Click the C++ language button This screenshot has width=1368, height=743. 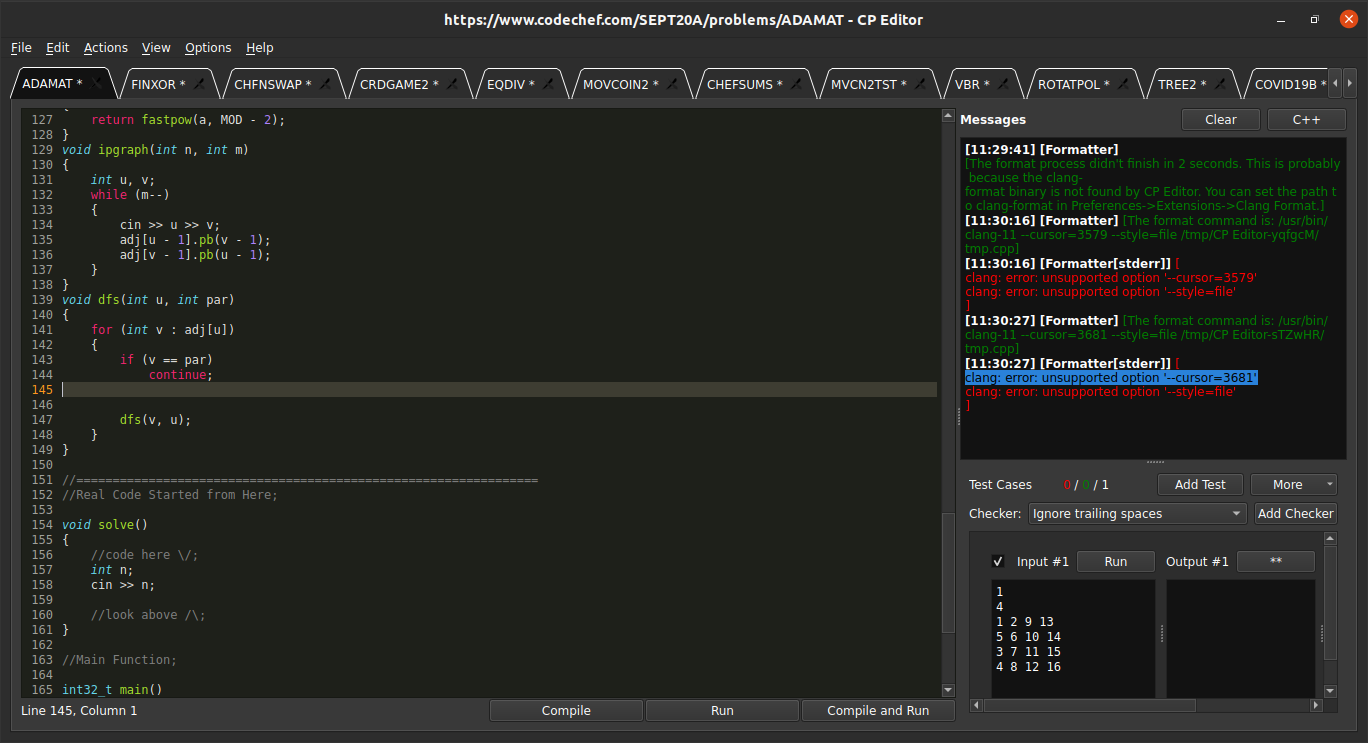pyautogui.click(x=1306, y=119)
